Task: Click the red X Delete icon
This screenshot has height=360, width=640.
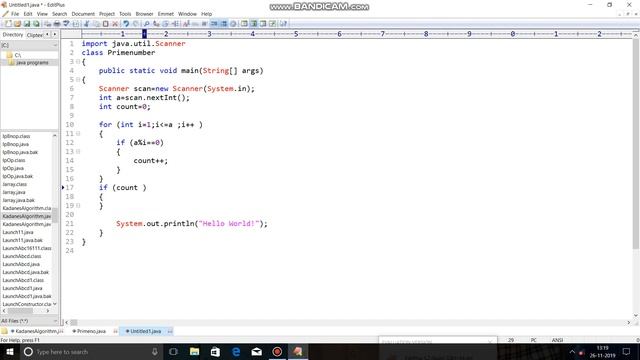Action: click(x=115, y=24)
